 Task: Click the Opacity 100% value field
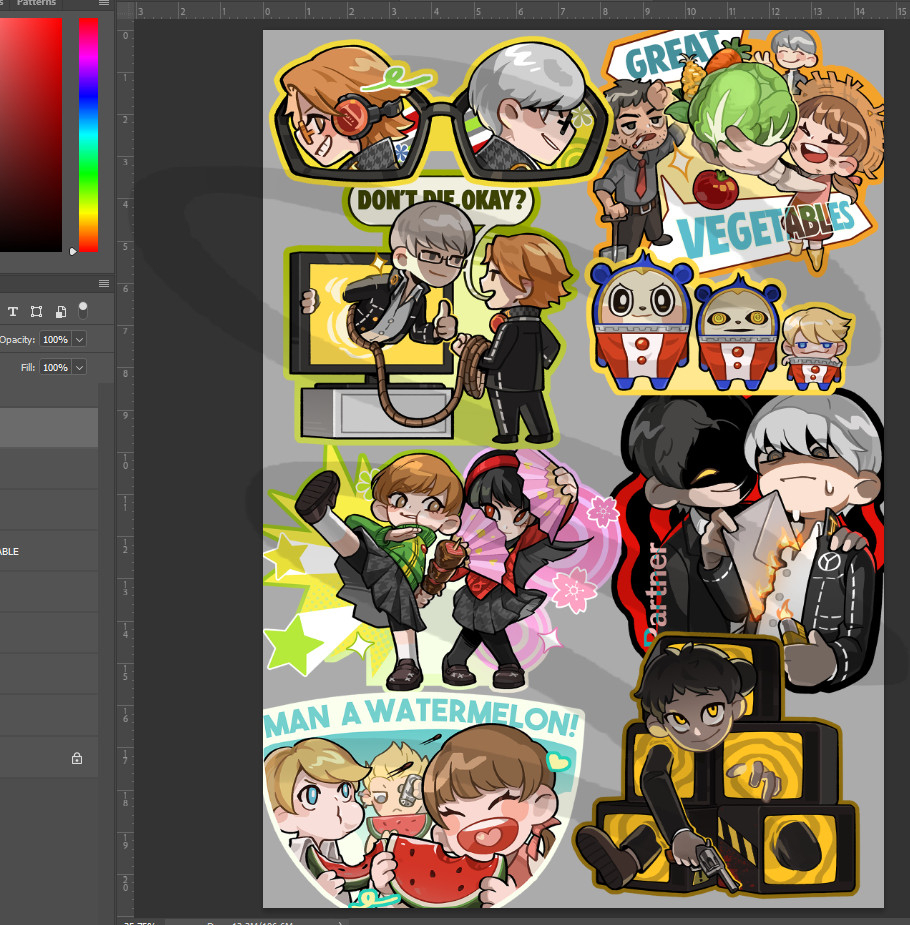[55, 340]
